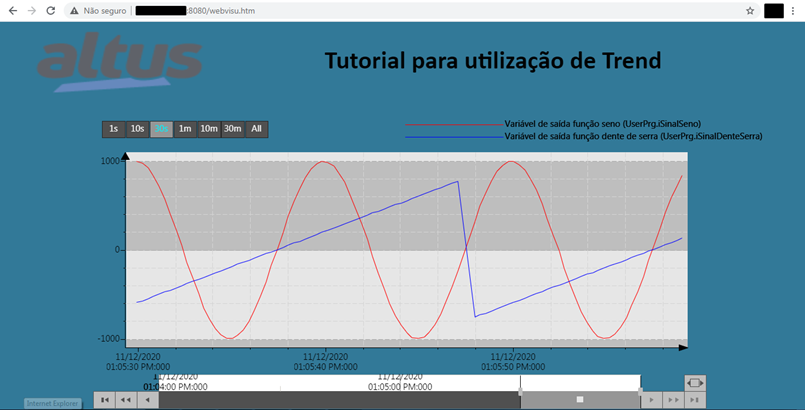
Task: Toggle the 30s time range button
Action: [161, 129]
